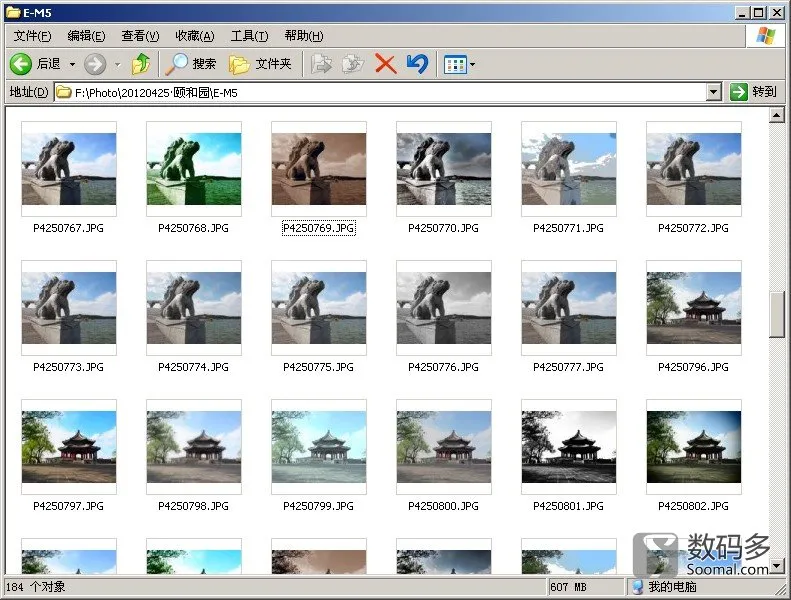Click the Move To folder icon

(x=321, y=64)
